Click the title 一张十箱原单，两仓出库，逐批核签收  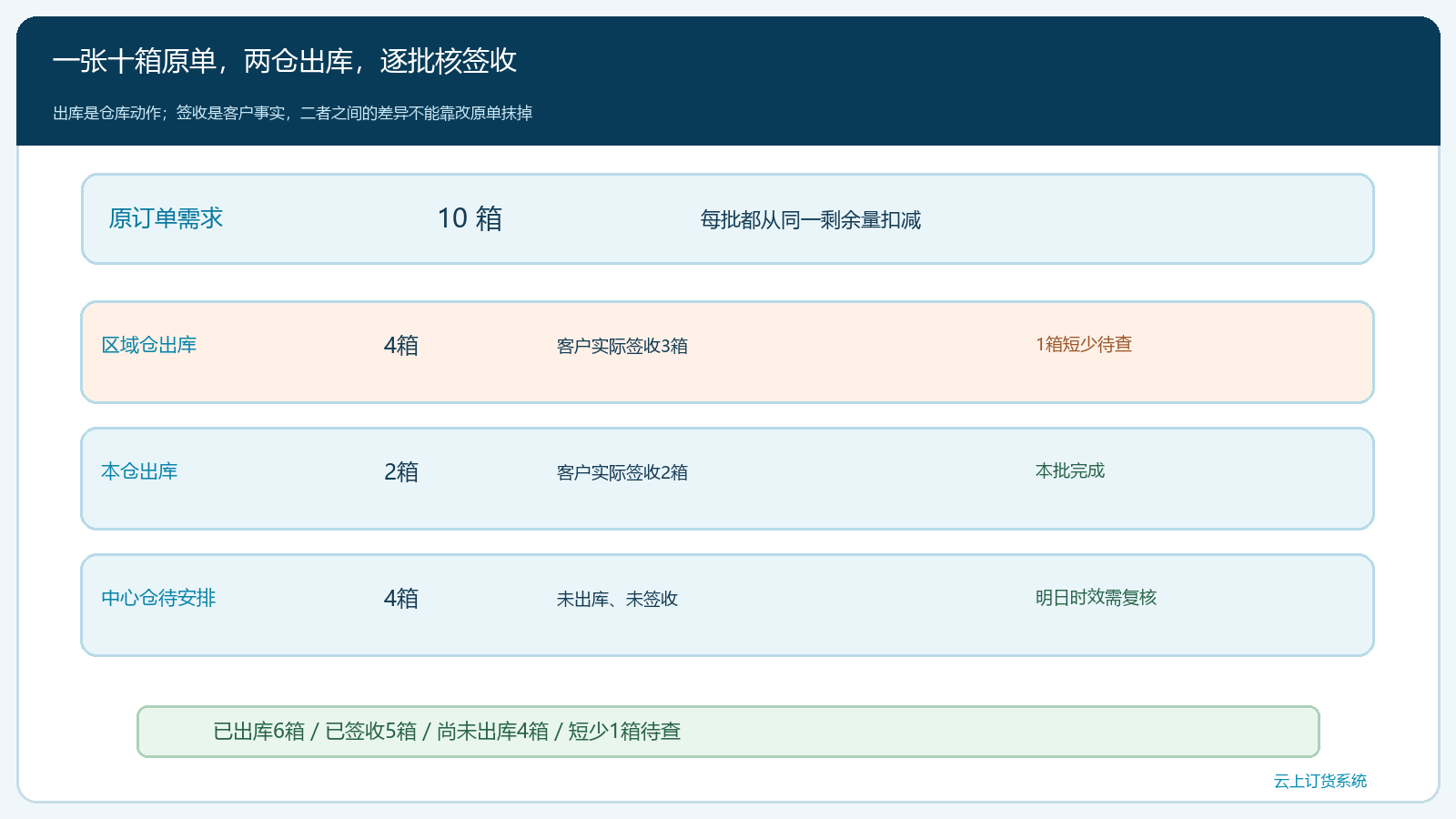285,61
